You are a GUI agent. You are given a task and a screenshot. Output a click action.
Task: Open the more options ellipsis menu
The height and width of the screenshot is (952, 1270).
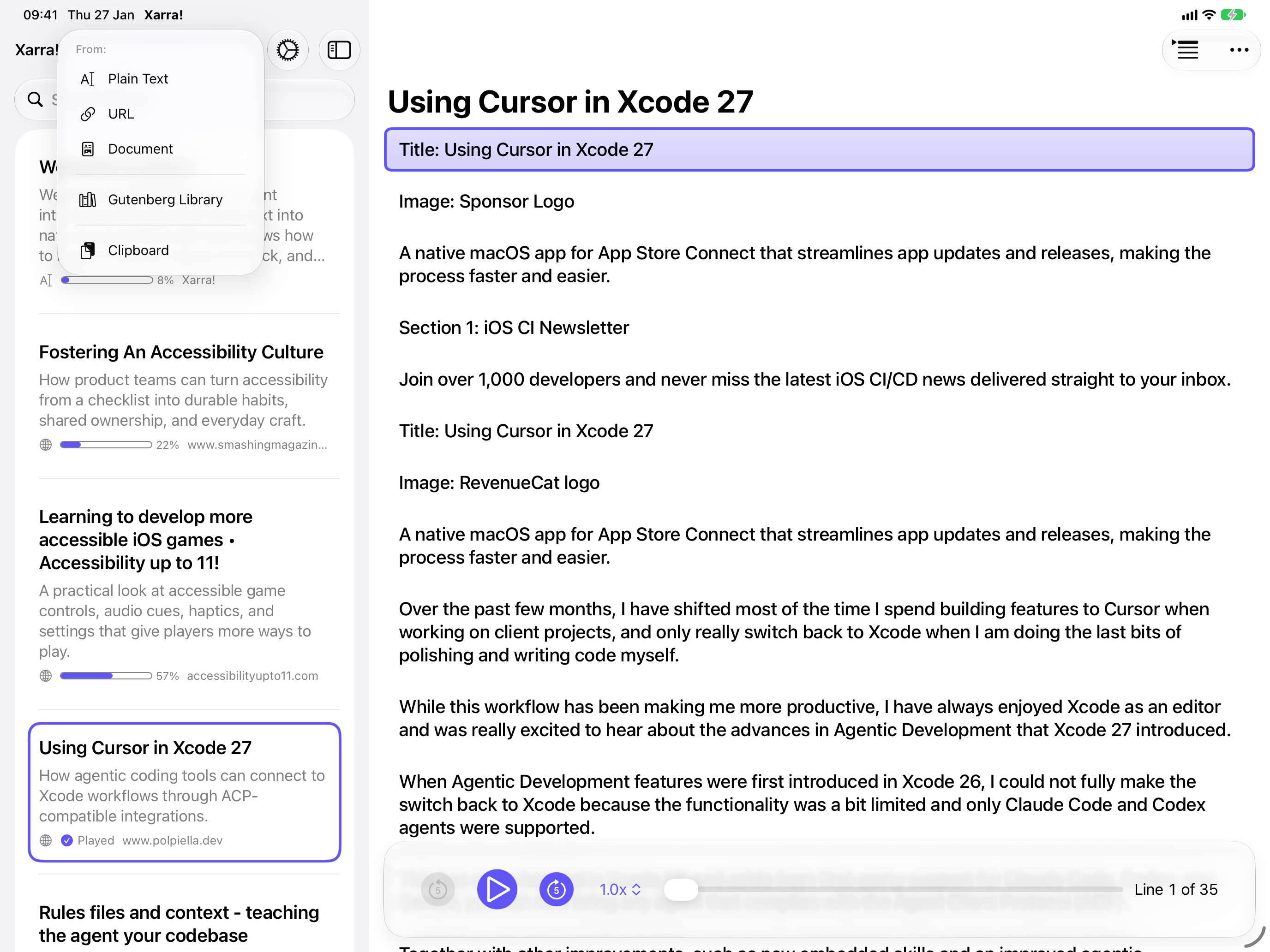[x=1239, y=50]
